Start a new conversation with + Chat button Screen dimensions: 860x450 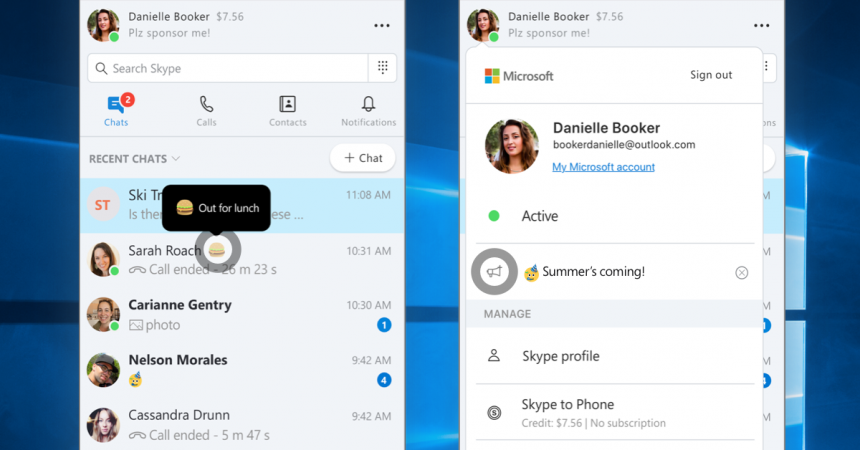363,158
